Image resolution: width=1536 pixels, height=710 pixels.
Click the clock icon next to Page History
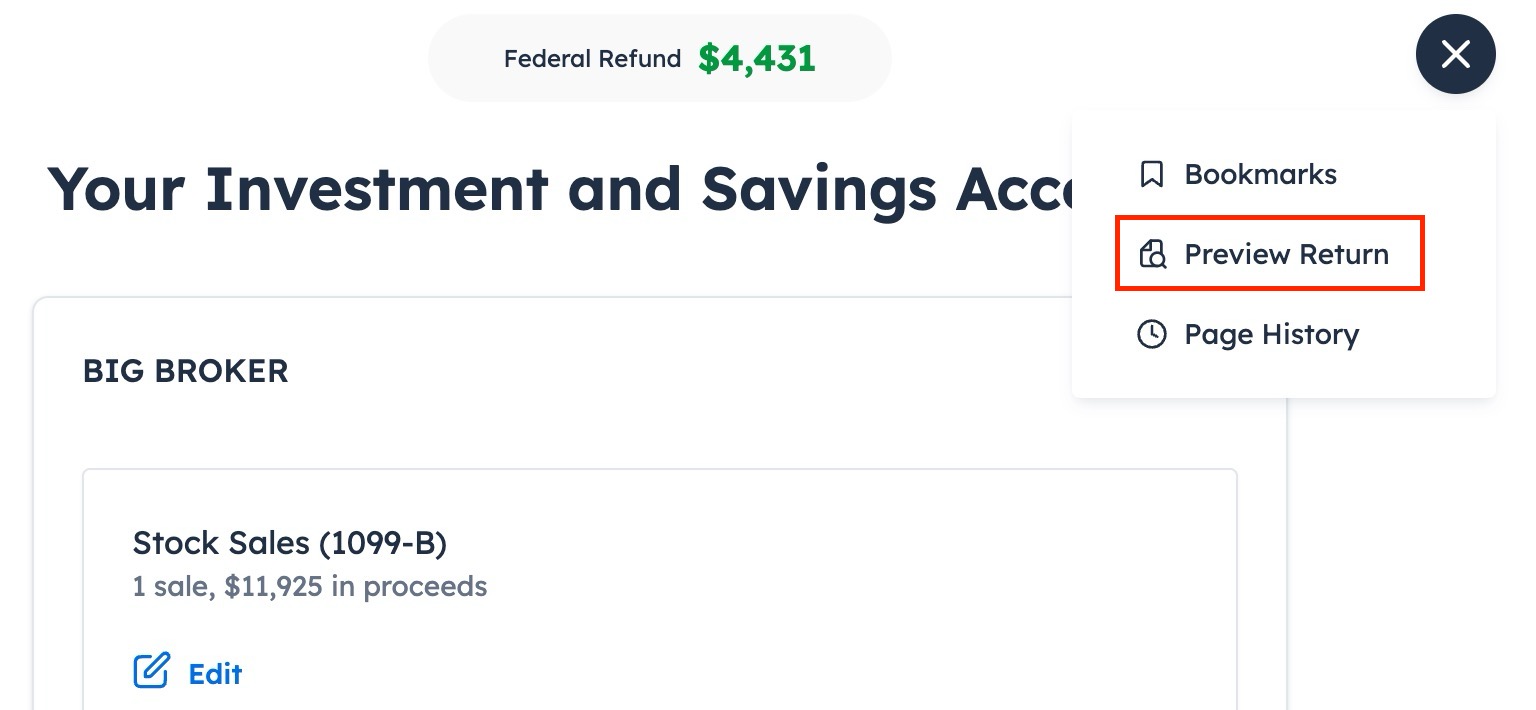coord(1152,334)
